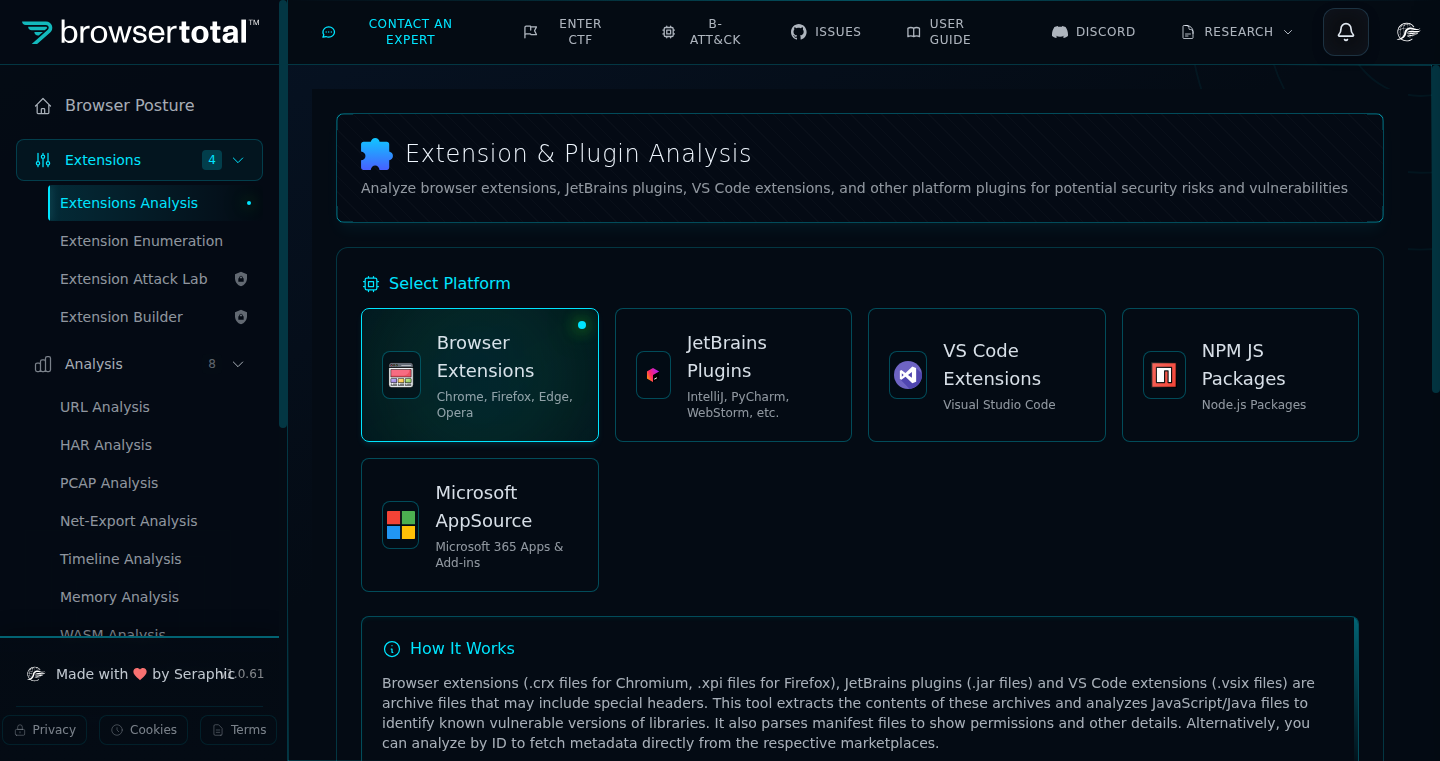Click the NPM logo icon
This screenshot has width=1440, height=761.
coord(1163,375)
